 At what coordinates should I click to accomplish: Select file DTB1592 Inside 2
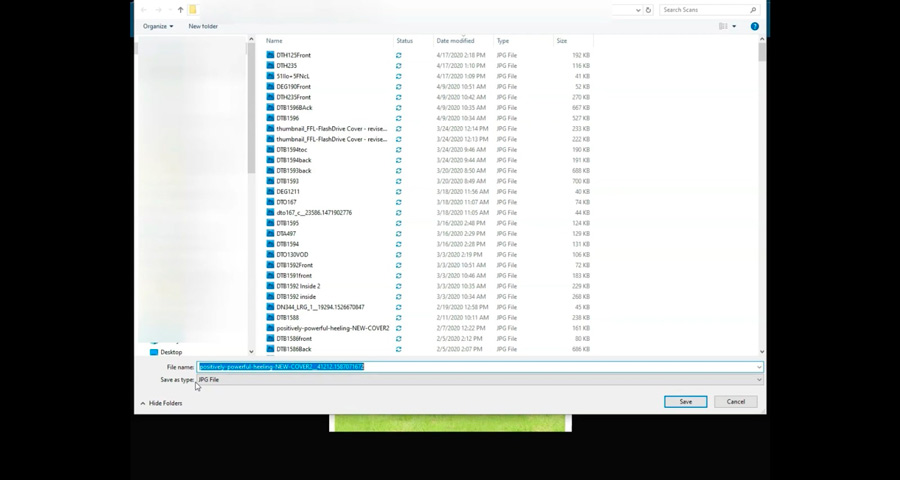(298, 286)
